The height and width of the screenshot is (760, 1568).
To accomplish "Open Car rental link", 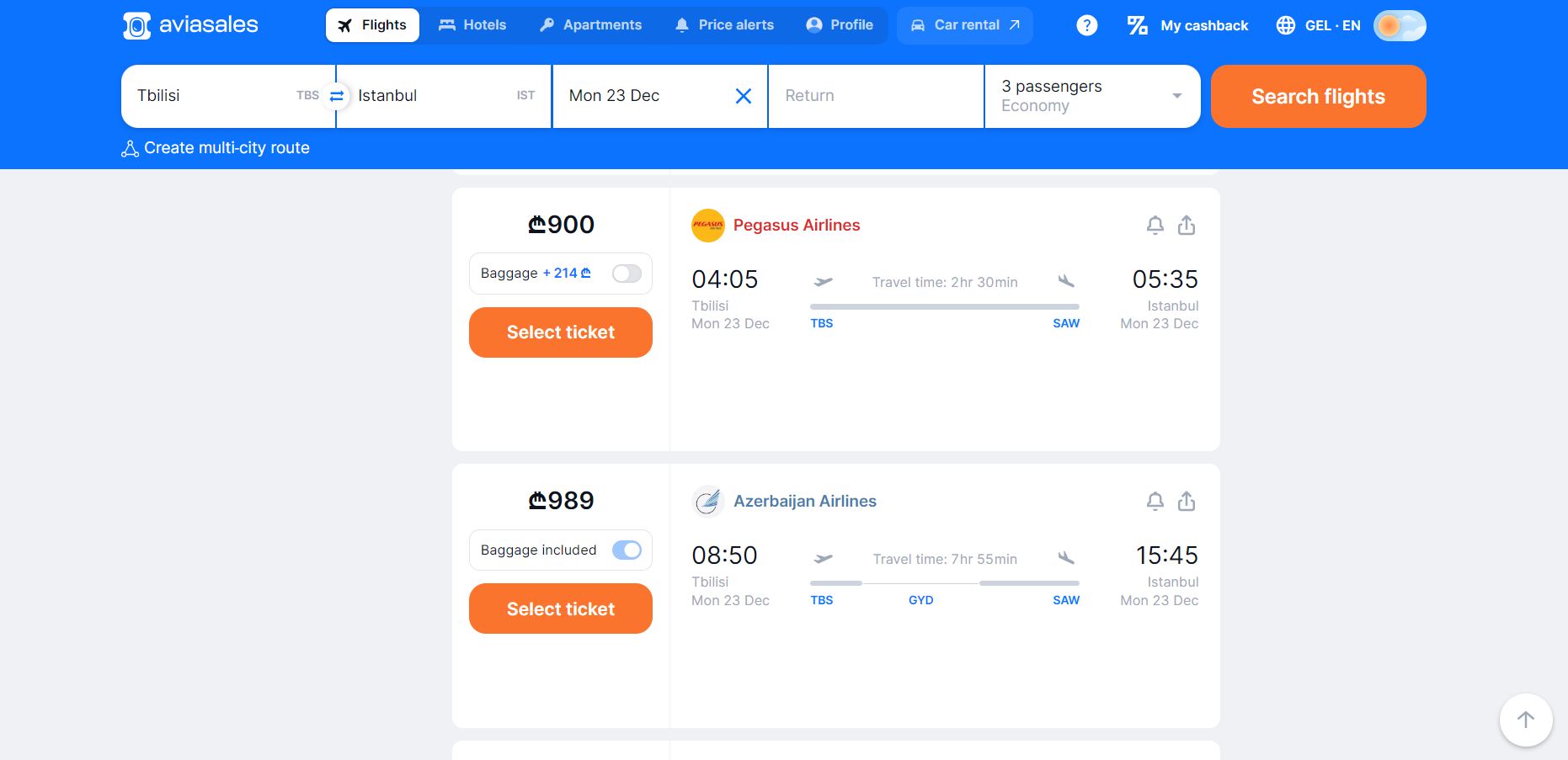I will 965,25.
